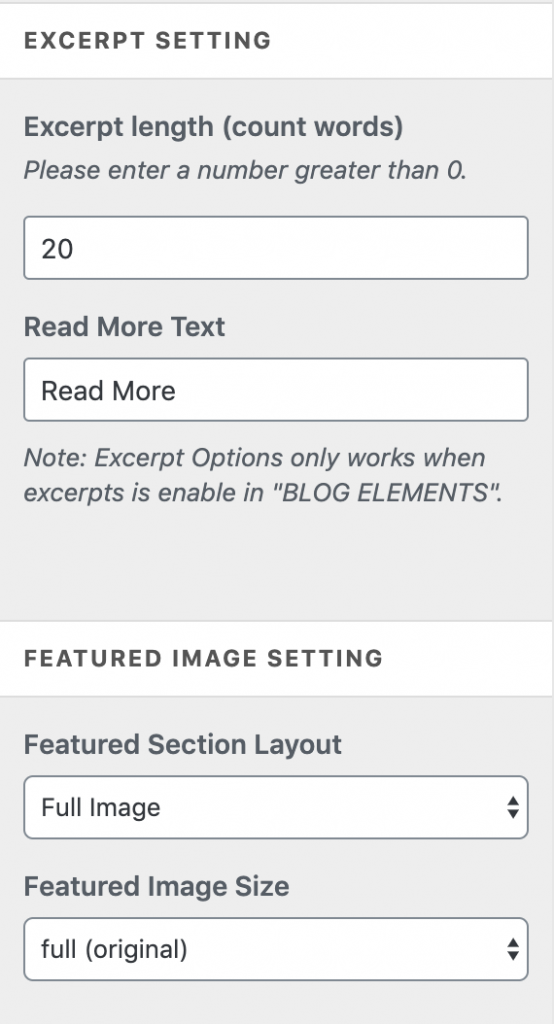Click the 'Featured Image Size' label
The width and height of the screenshot is (554, 1024).
(x=156, y=886)
